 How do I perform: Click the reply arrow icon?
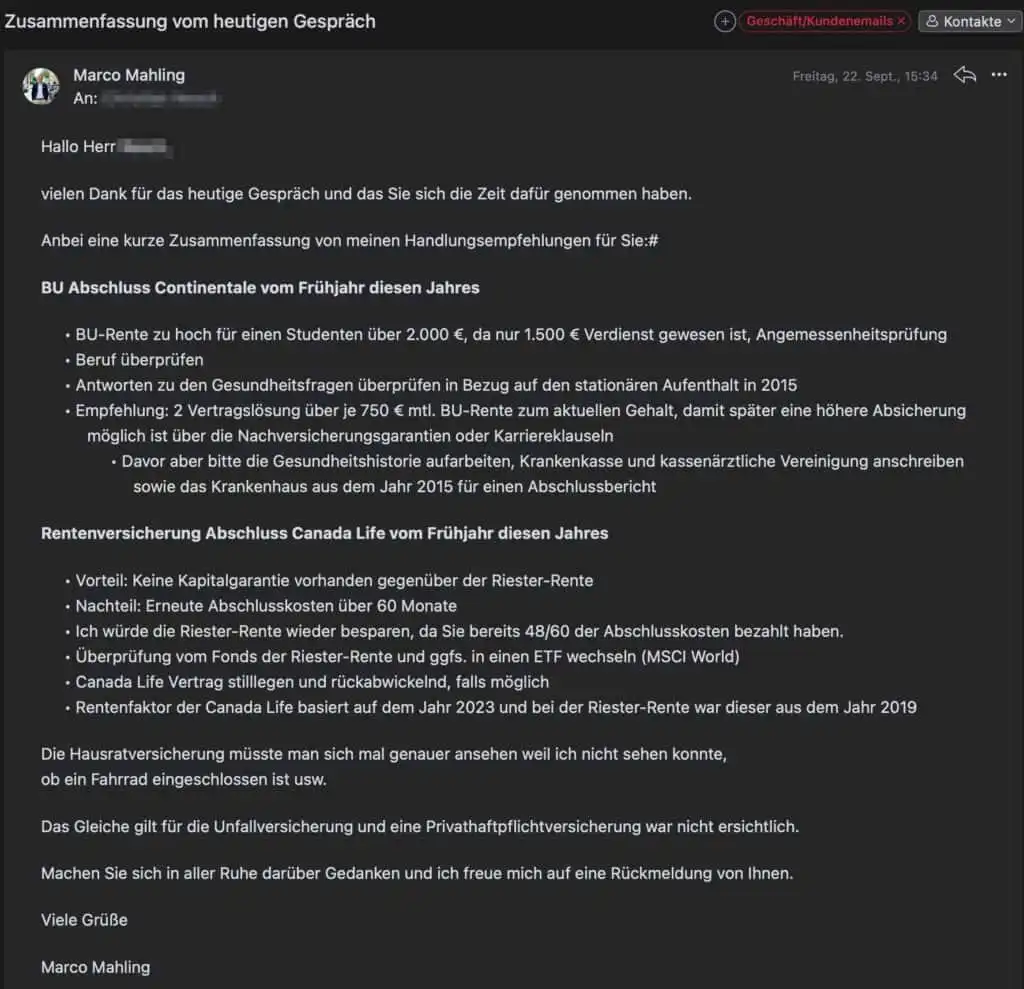point(964,75)
